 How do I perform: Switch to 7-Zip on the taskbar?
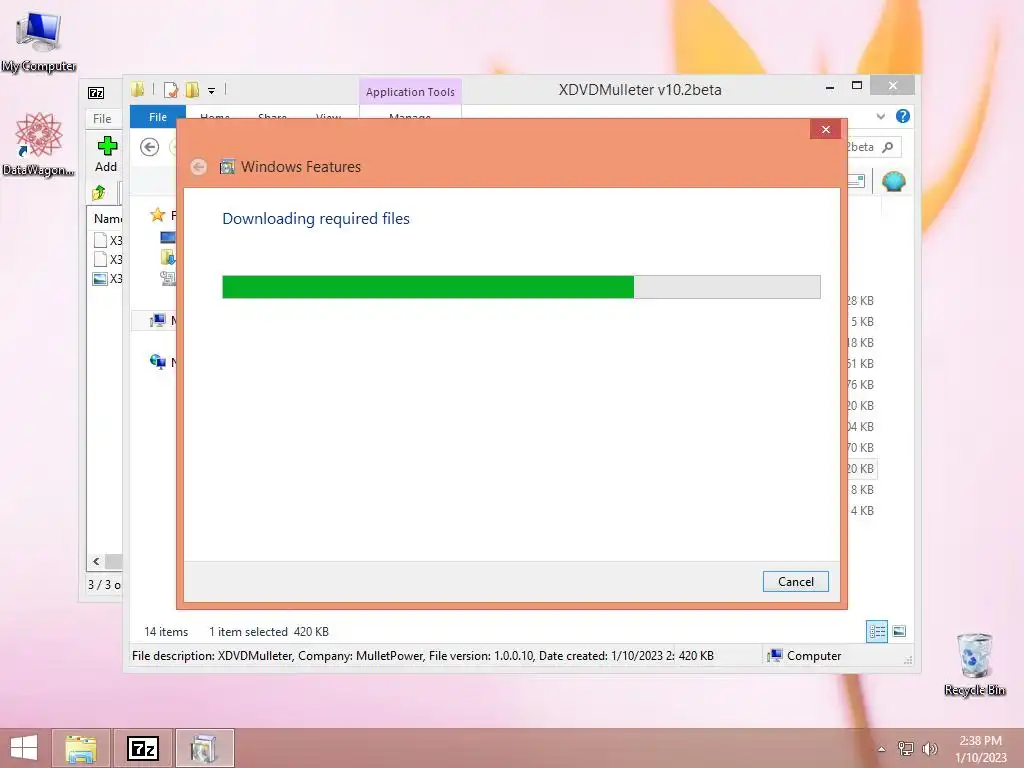[143, 748]
